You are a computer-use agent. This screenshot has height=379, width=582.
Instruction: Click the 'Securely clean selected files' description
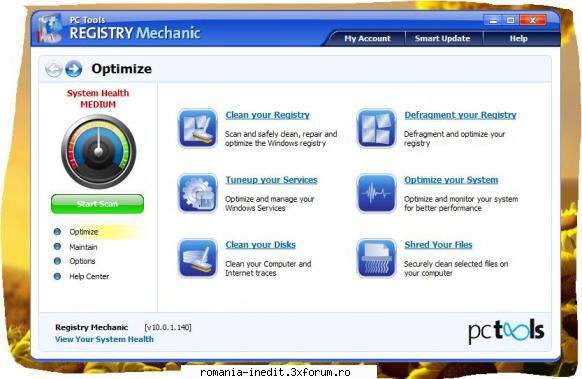pos(456,268)
